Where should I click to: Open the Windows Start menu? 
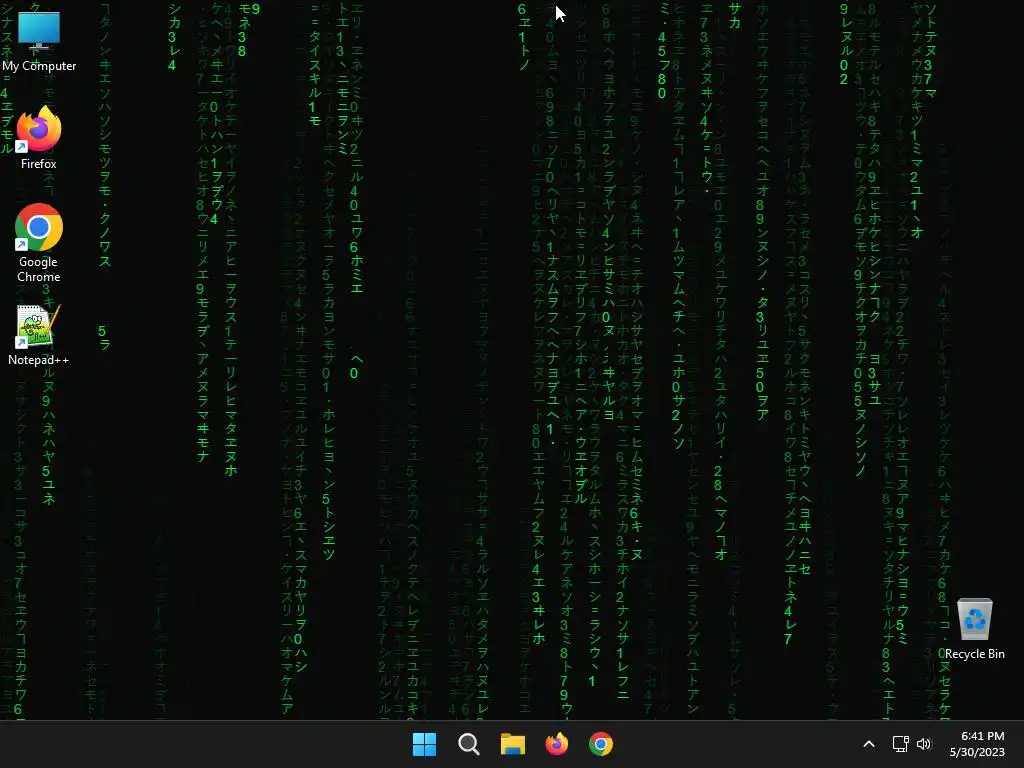tap(424, 744)
